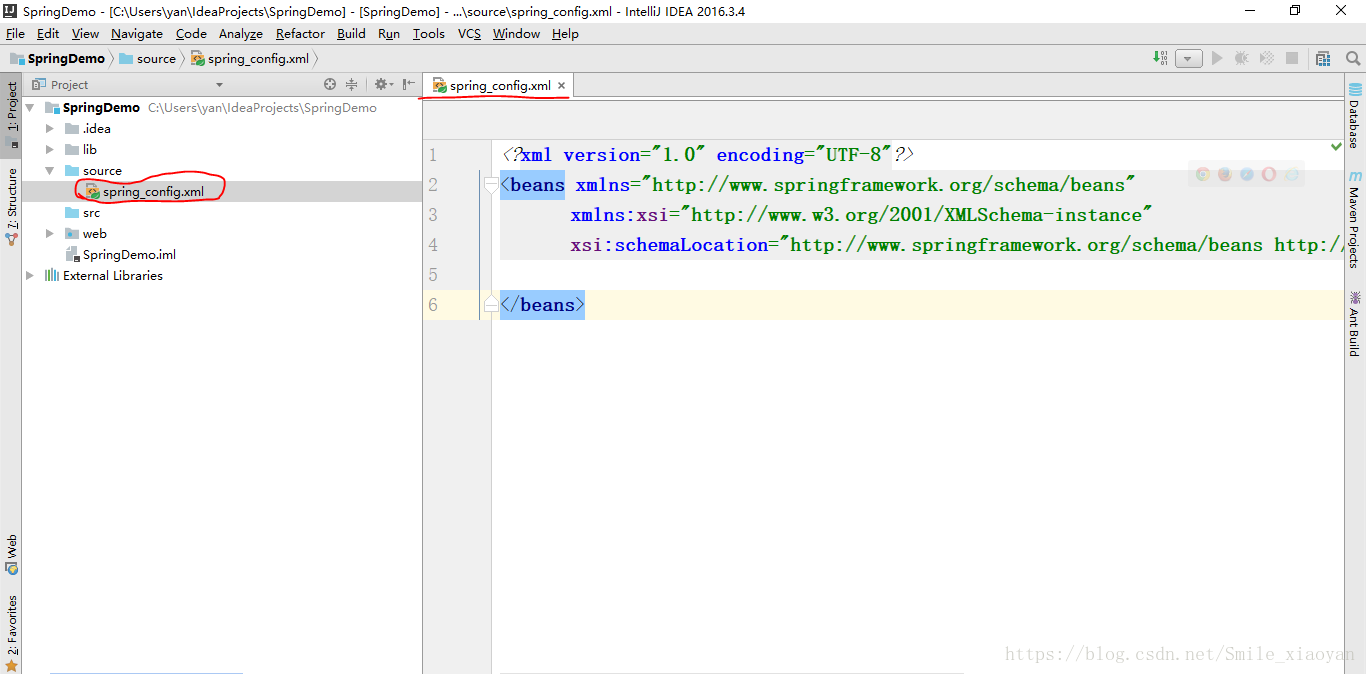Open the Tools menu
This screenshot has height=674, width=1366.
pos(428,33)
